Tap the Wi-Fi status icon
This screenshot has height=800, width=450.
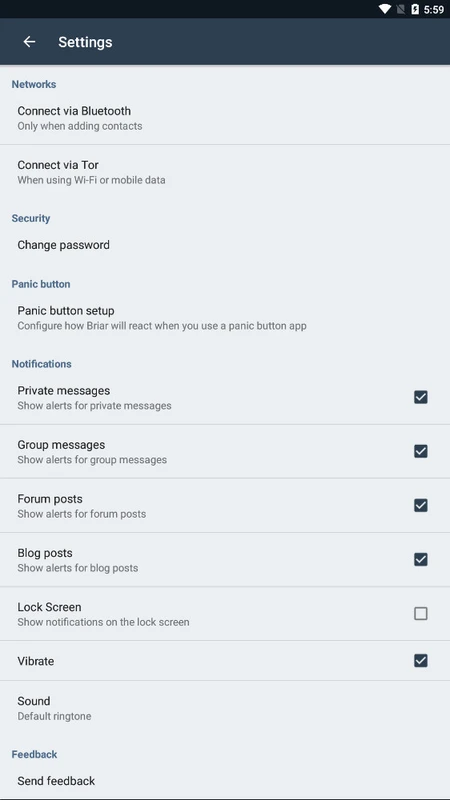[x=385, y=9]
